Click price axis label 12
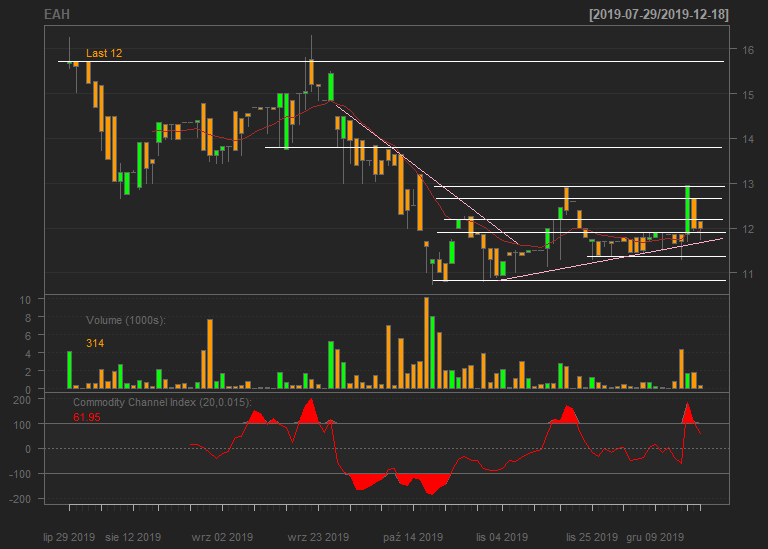This screenshot has height=549, width=768. coord(748,229)
